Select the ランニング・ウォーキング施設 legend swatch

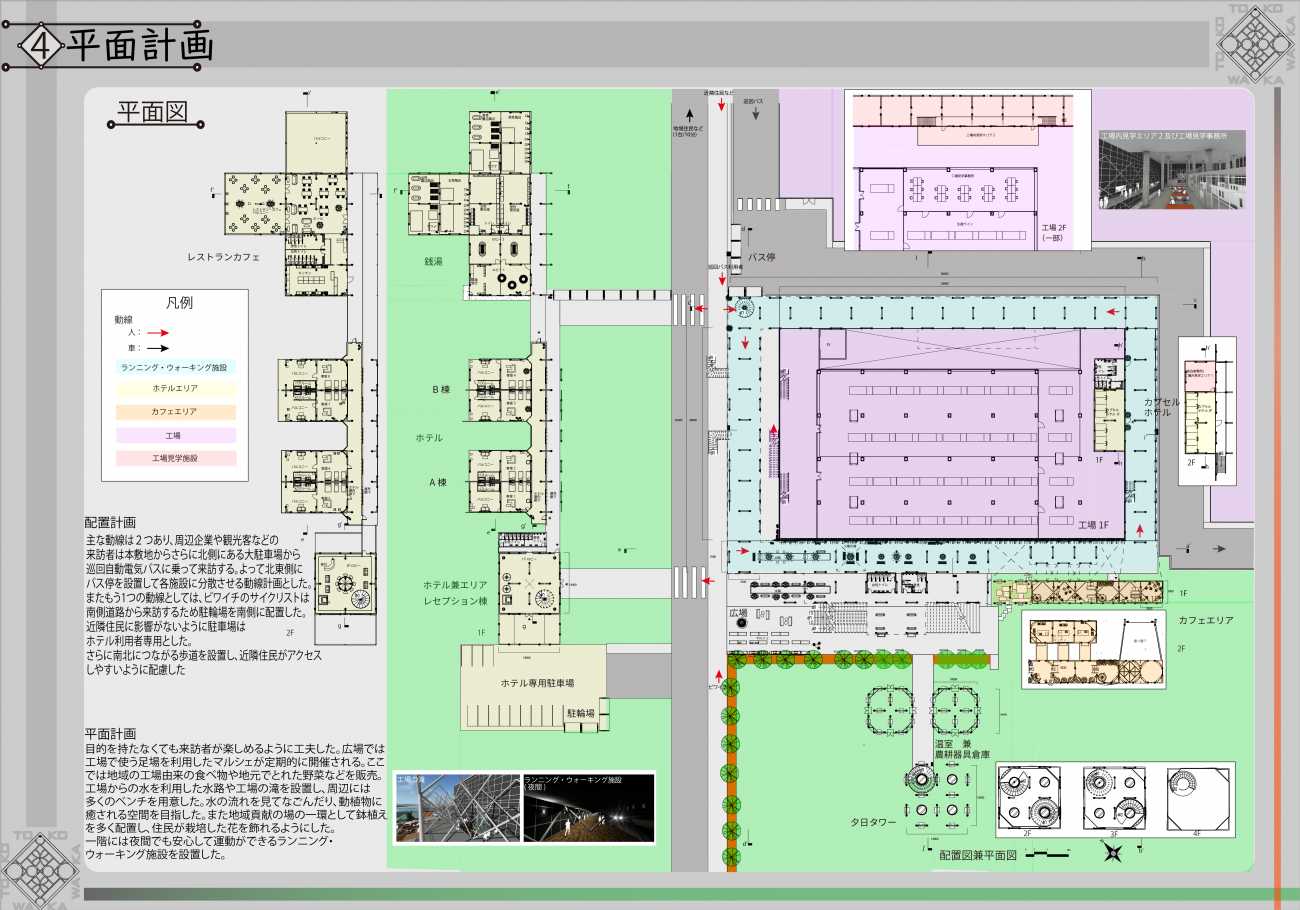[x=175, y=368]
